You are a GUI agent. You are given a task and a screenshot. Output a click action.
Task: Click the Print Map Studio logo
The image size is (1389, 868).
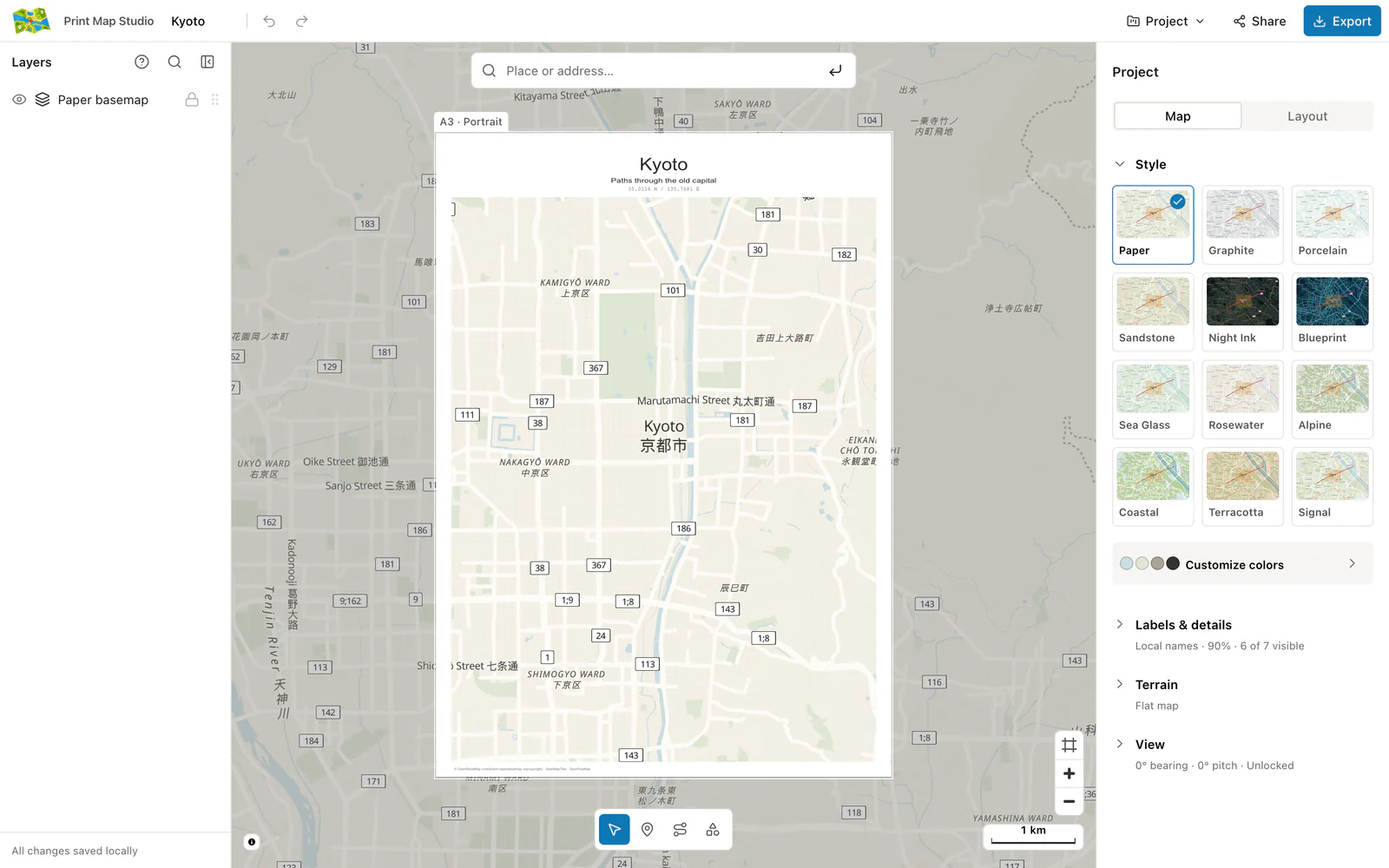click(x=31, y=21)
